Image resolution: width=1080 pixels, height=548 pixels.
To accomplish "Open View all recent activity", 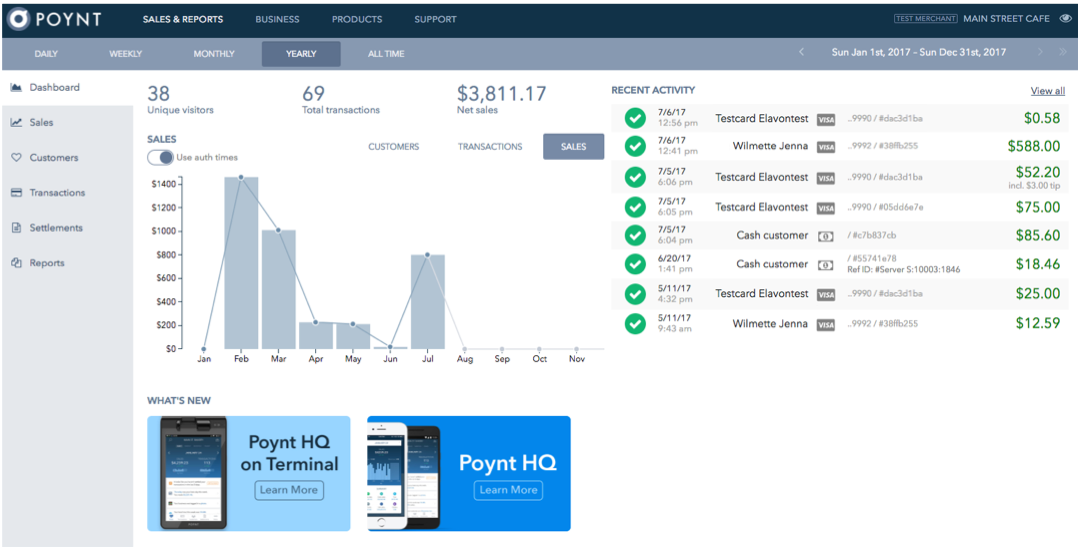I will [x=1048, y=91].
